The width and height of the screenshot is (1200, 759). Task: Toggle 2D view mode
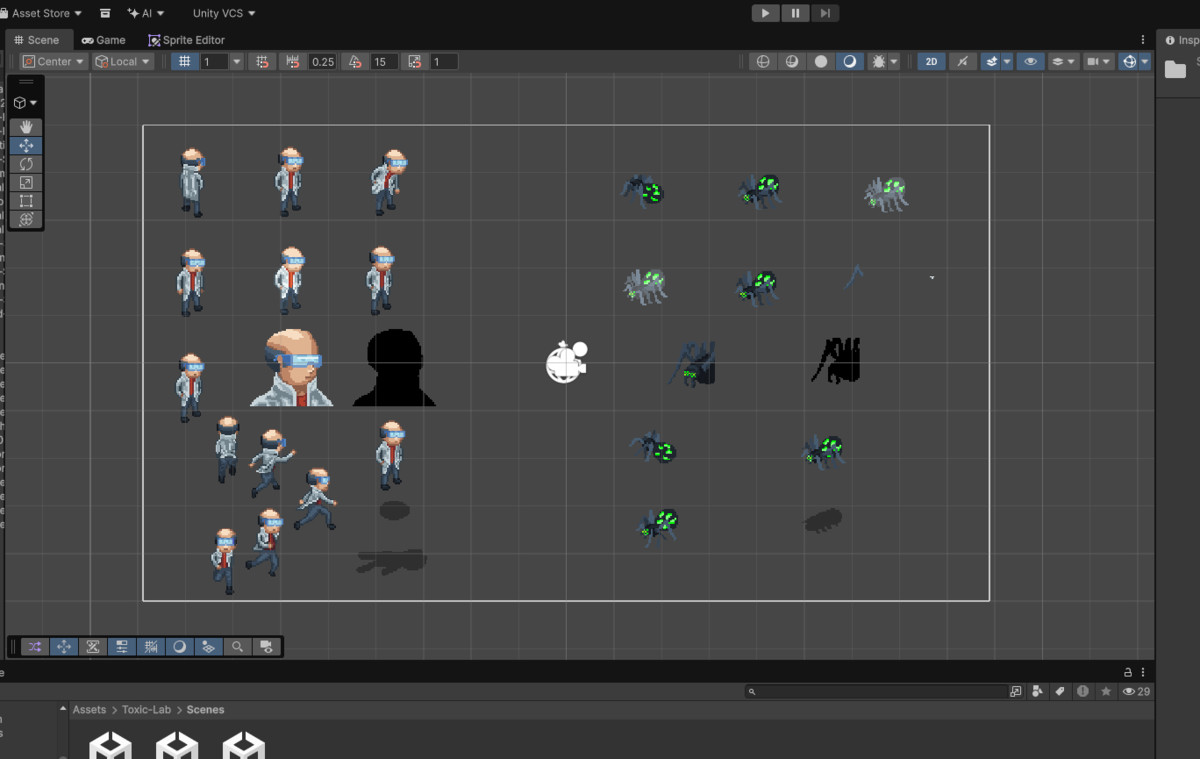(x=932, y=61)
